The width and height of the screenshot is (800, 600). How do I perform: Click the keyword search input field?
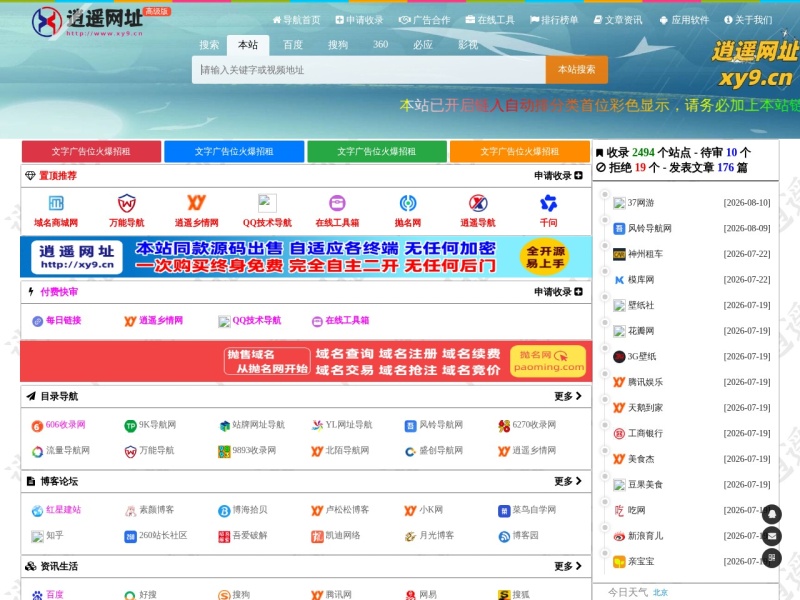click(x=369, y=69)
